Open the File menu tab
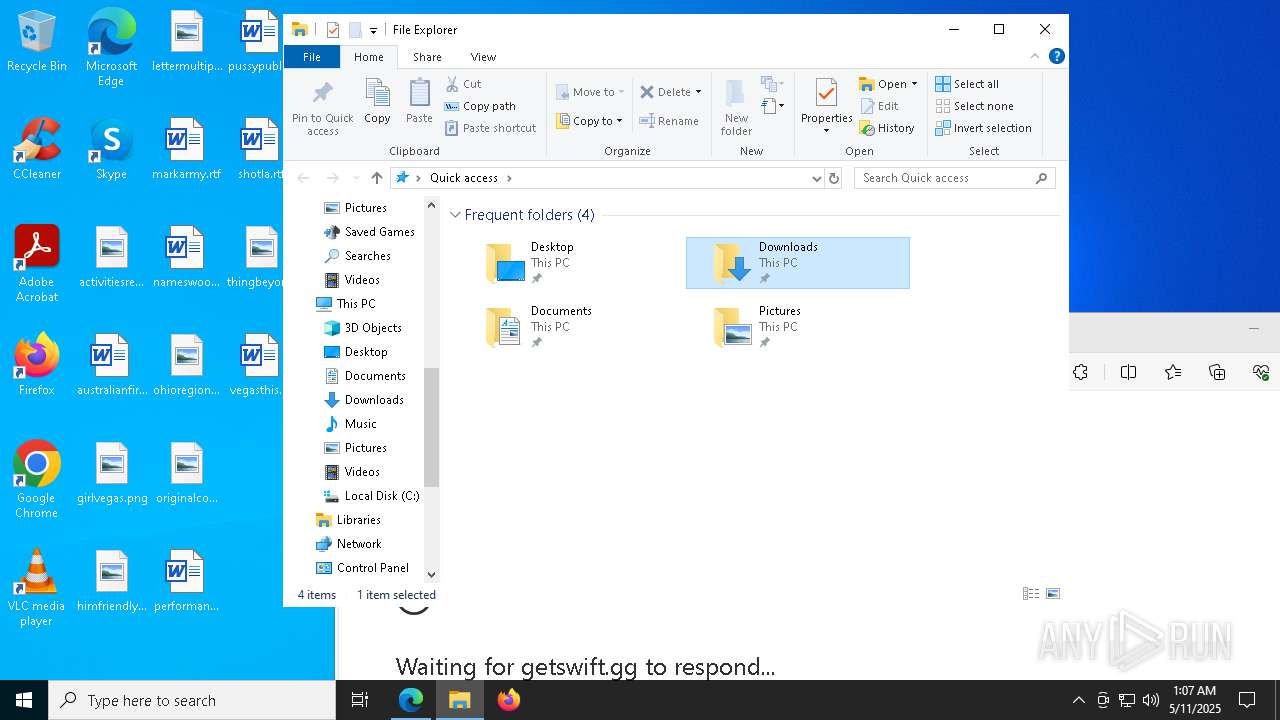1280x720 pixels. [x=312, y=57]
